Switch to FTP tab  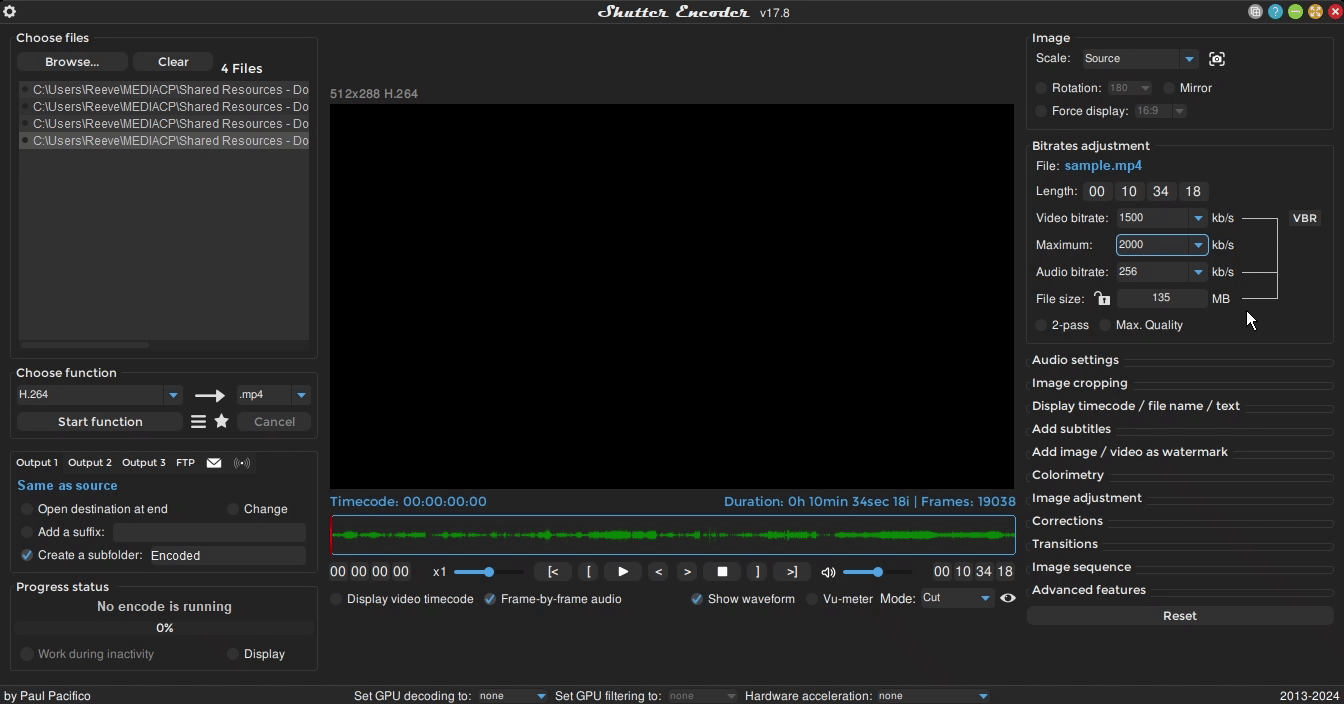tap(185, 463)
